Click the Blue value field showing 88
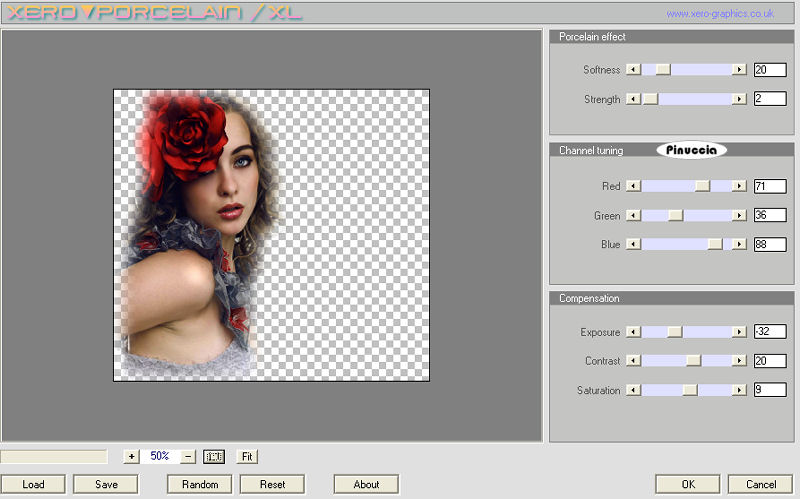800x499 pixels. 770,244
